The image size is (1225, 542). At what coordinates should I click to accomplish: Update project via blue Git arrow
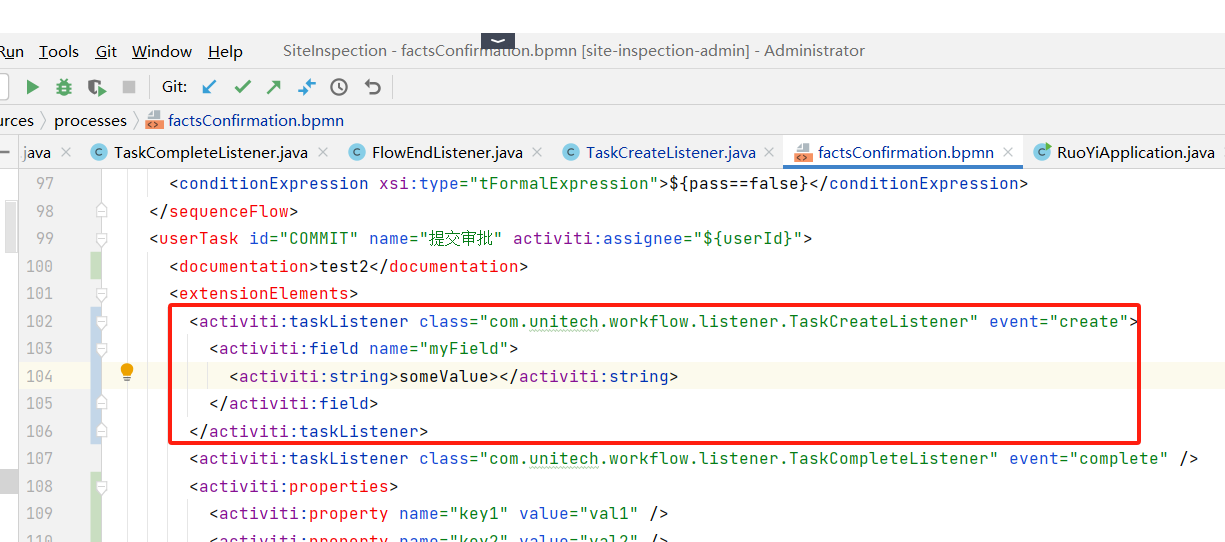209,87
